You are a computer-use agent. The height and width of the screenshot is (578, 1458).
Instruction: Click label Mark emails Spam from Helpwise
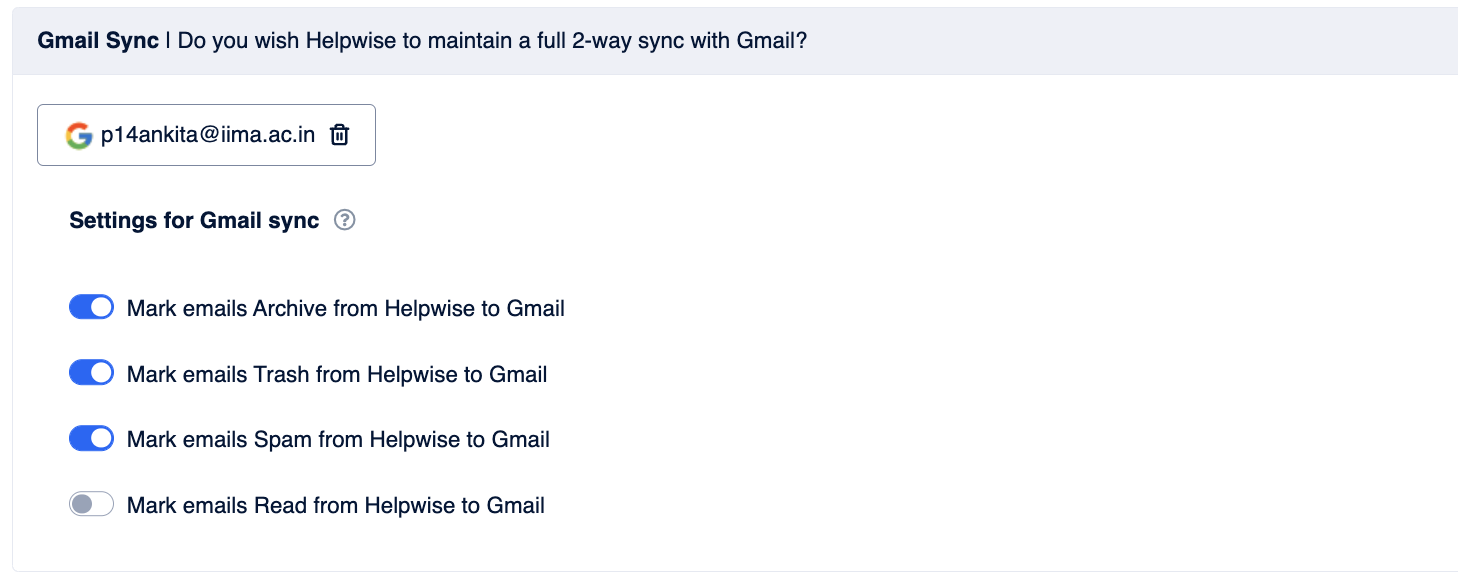point(338,439)
